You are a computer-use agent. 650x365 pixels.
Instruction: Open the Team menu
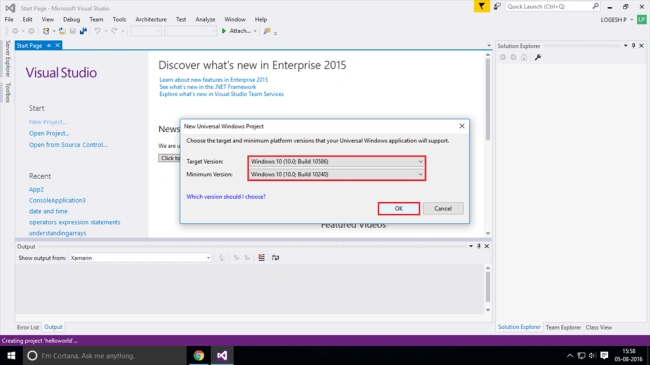coord(96,19)
